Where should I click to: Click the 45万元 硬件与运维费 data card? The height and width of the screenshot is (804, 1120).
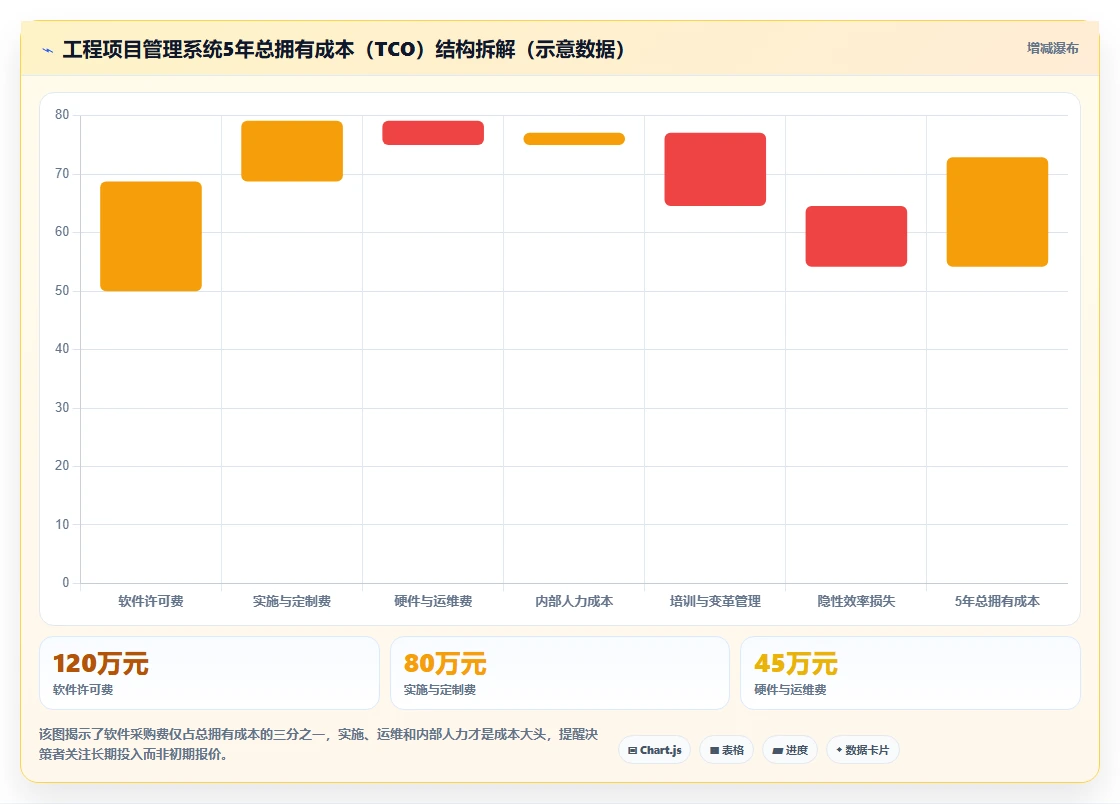point(911,673)
